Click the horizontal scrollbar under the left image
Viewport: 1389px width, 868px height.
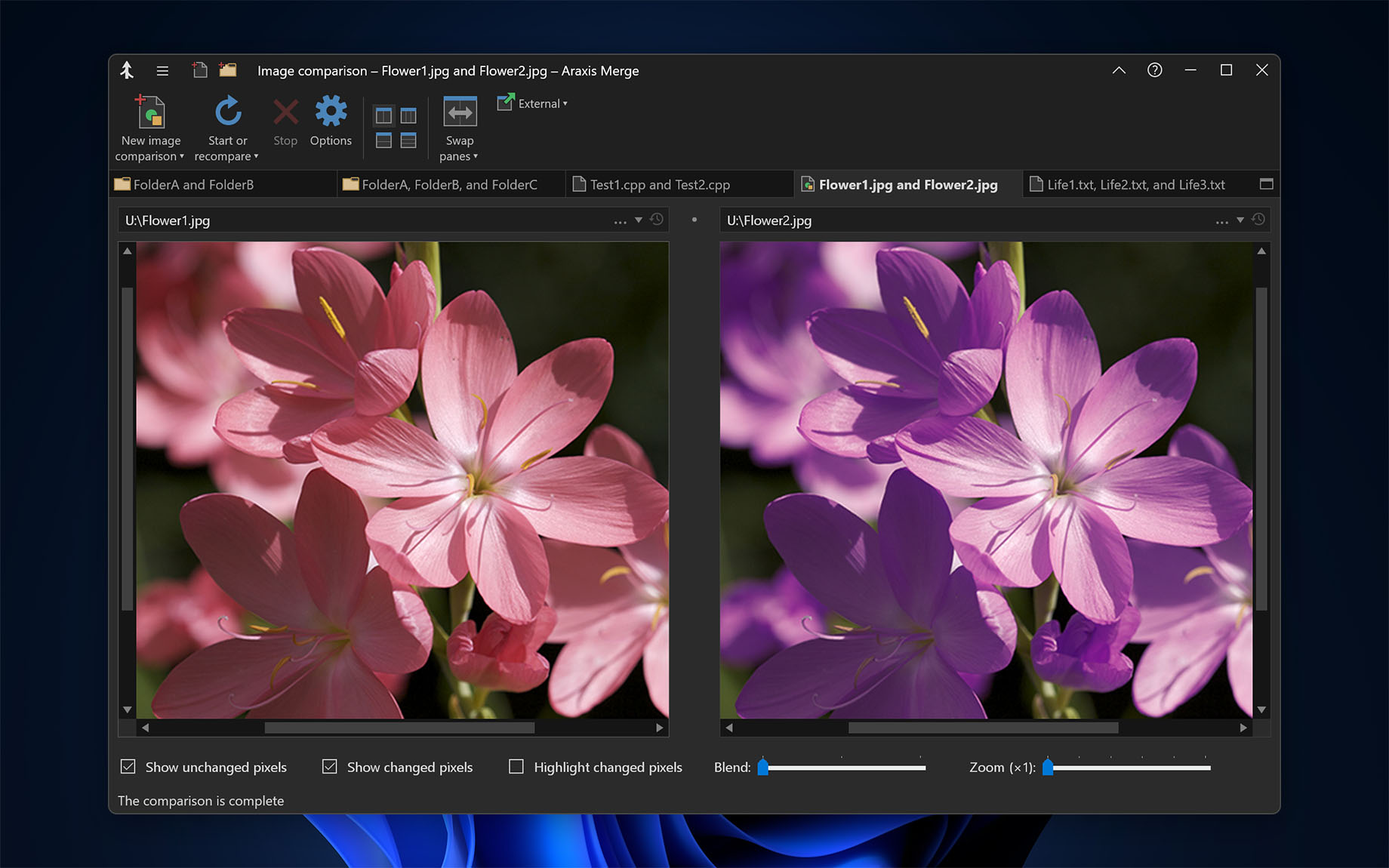click(400, 728)
